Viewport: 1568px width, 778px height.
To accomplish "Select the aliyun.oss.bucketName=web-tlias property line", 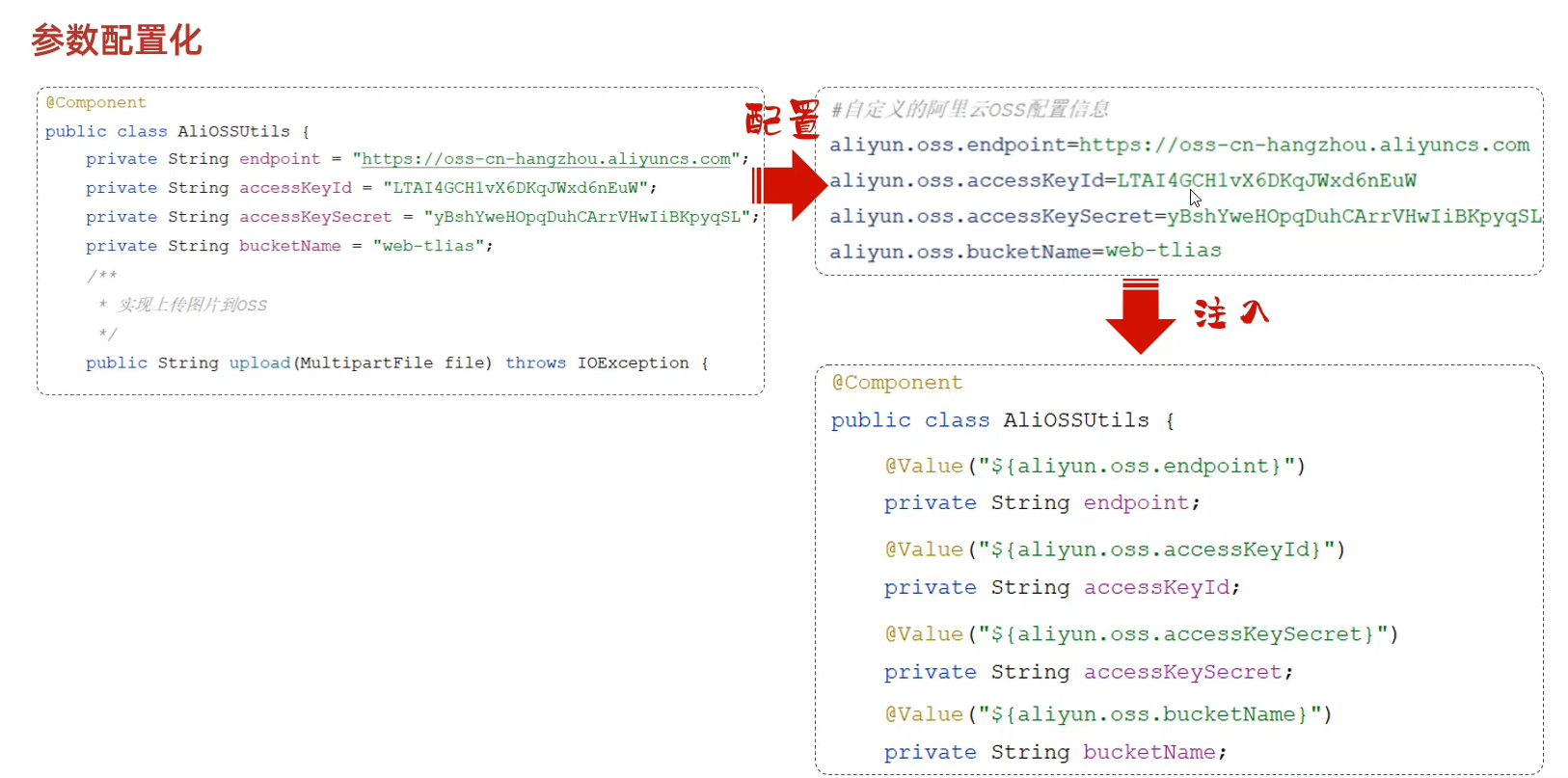I will tap(1025, 251).
